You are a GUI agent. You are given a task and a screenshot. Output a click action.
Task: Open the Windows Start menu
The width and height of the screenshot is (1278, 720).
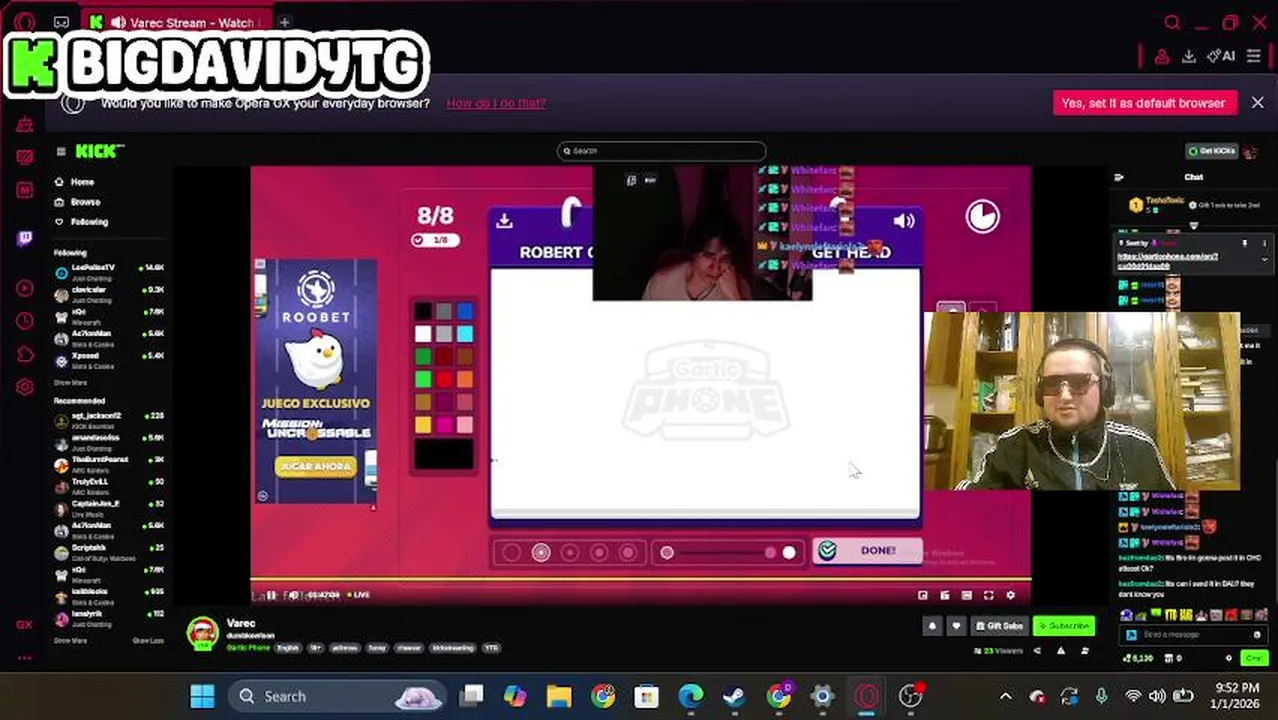202,696
